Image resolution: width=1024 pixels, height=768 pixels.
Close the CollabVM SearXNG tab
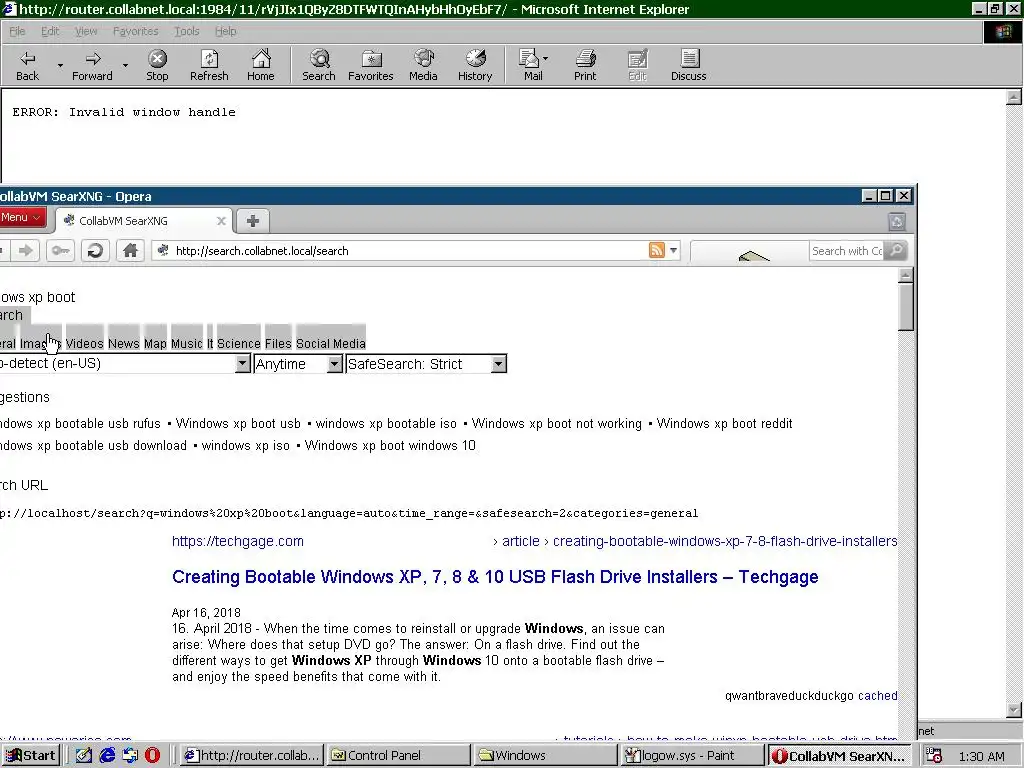[221, 221]
